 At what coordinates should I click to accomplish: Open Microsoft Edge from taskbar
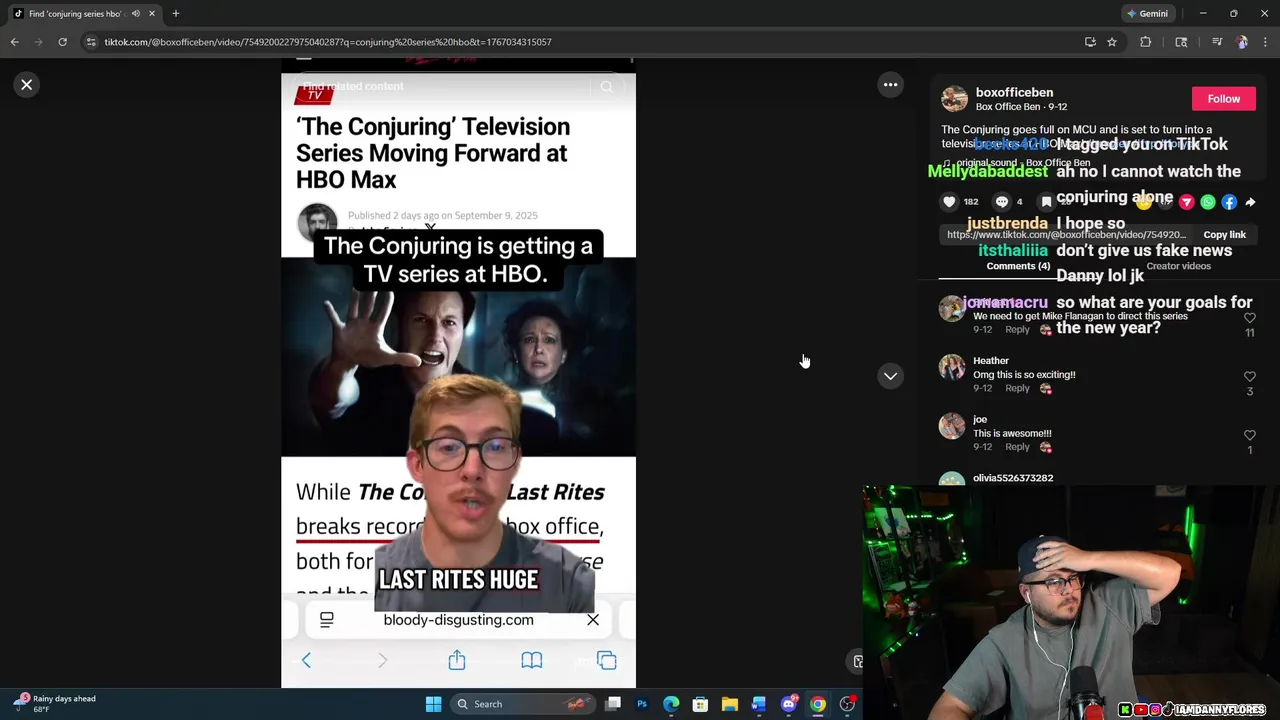click(x=671, y=704)
